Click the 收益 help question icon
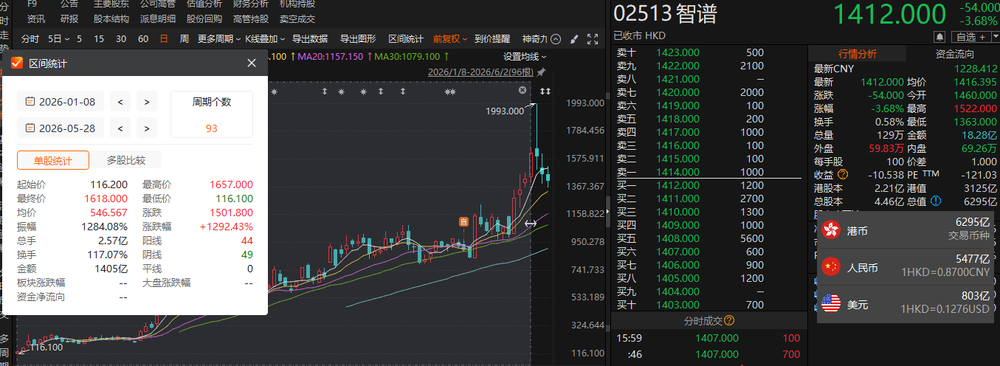Screen dimensions: 1000x366 click(x=843, y=175)
